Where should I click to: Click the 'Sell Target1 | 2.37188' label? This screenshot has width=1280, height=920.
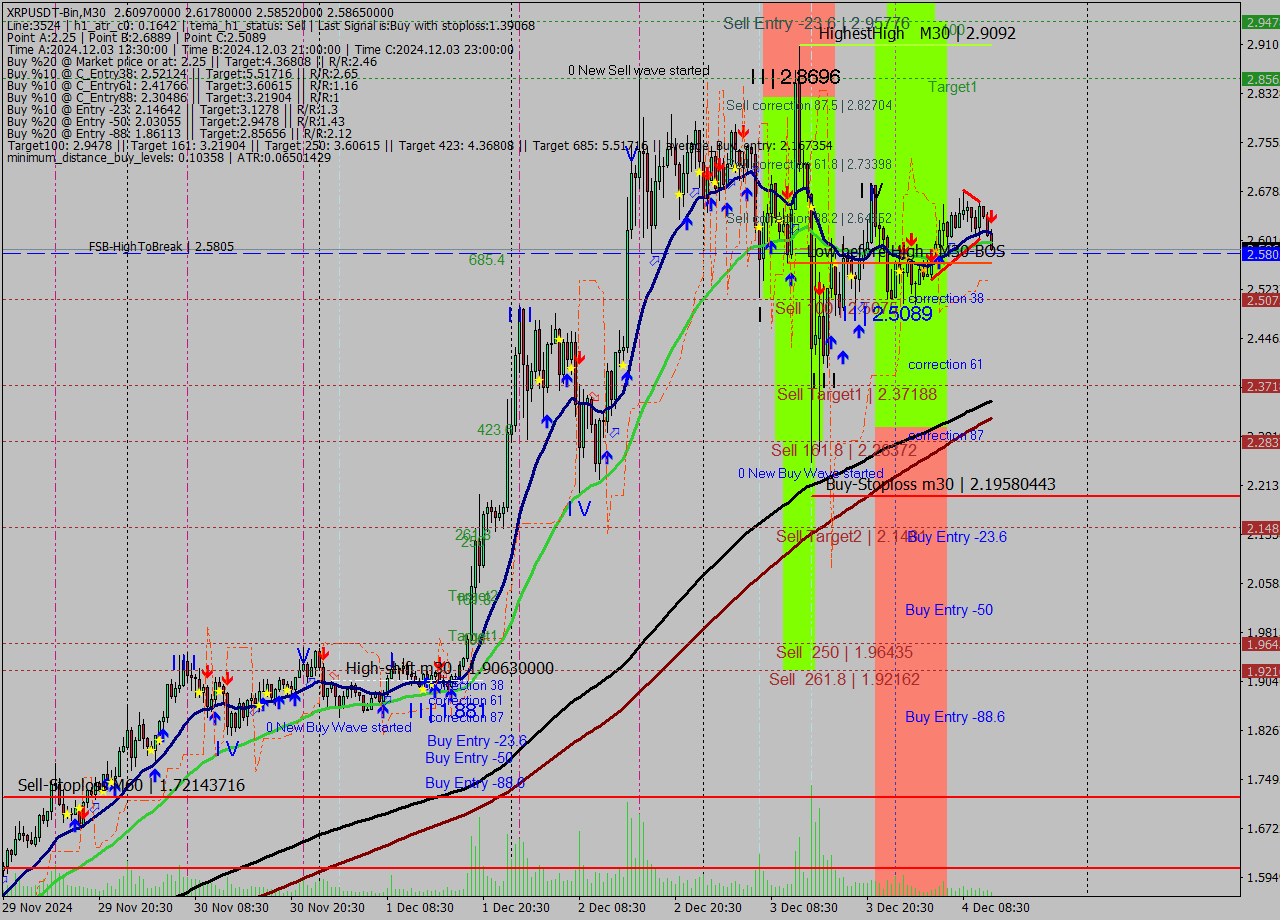click(857, 395)
